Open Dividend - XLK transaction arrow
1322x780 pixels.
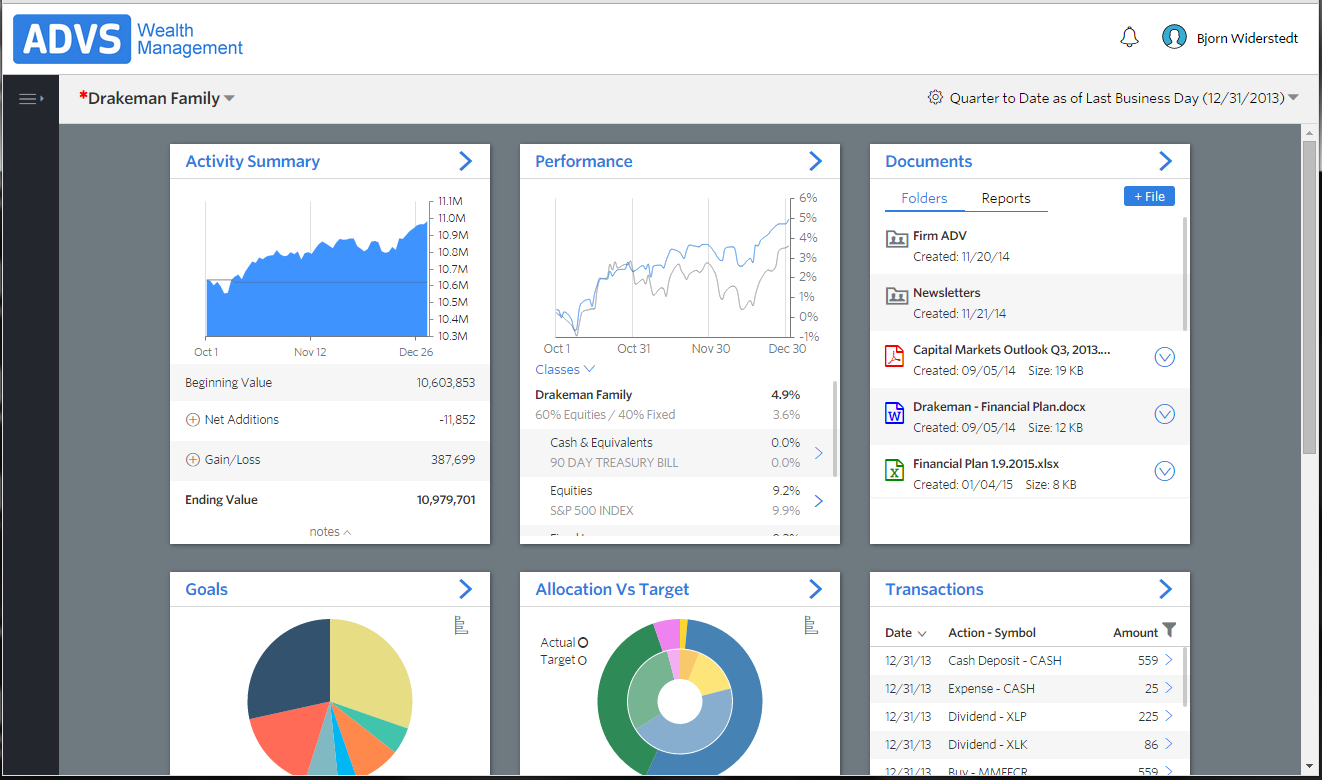[1169, 744]
